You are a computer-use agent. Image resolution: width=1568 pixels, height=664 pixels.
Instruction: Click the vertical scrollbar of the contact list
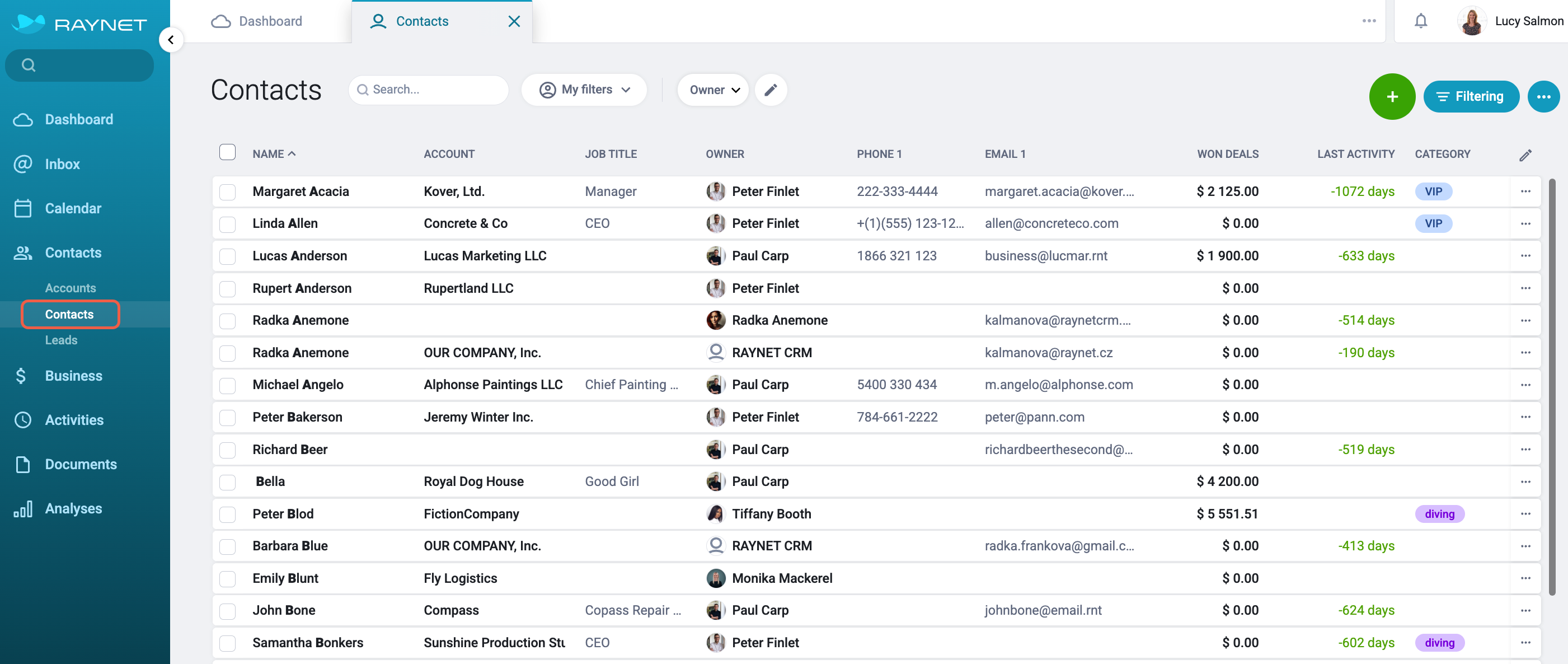click(x=1551, y=386)
